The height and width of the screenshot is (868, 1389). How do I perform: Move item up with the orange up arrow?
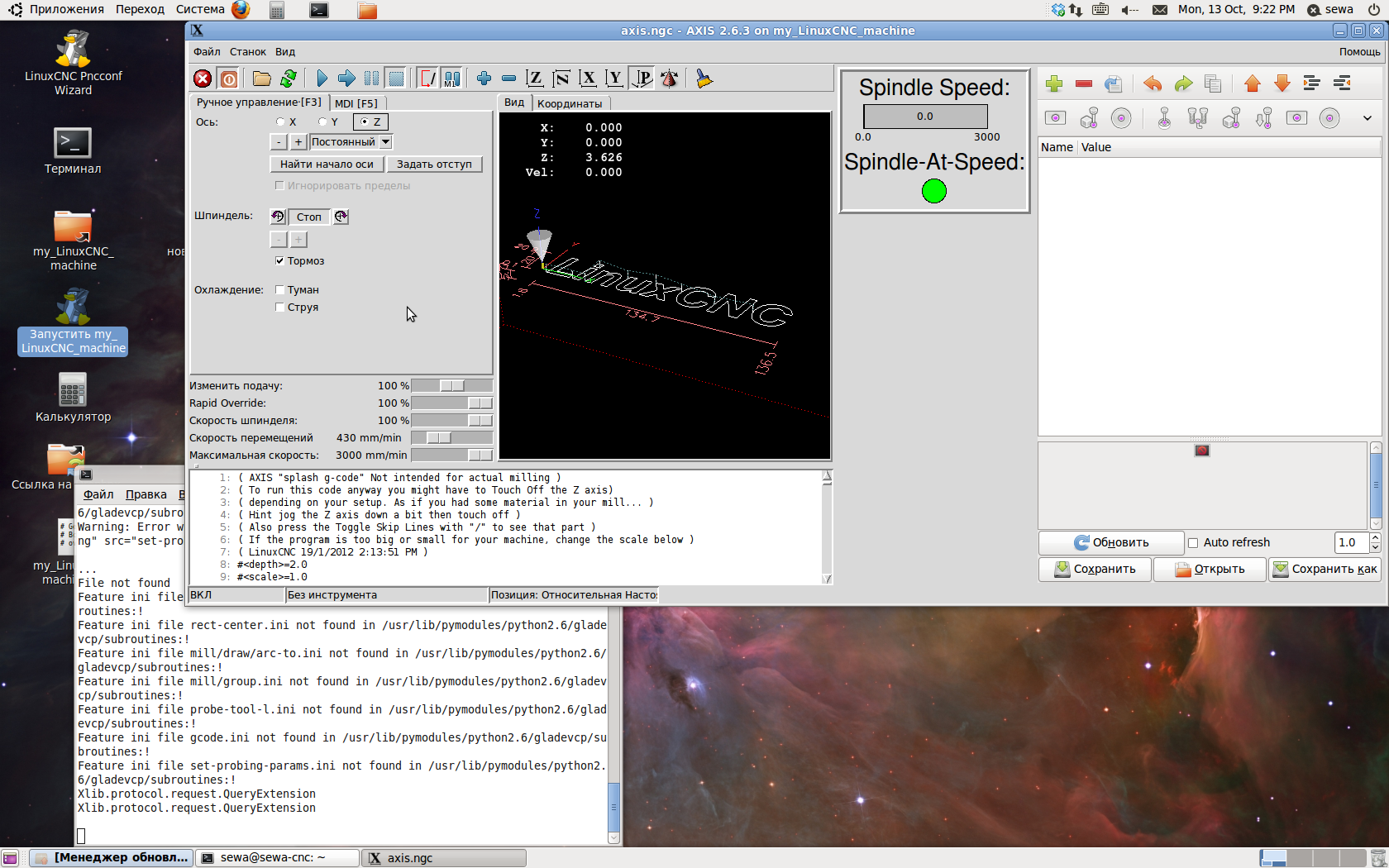point(1252,83)
